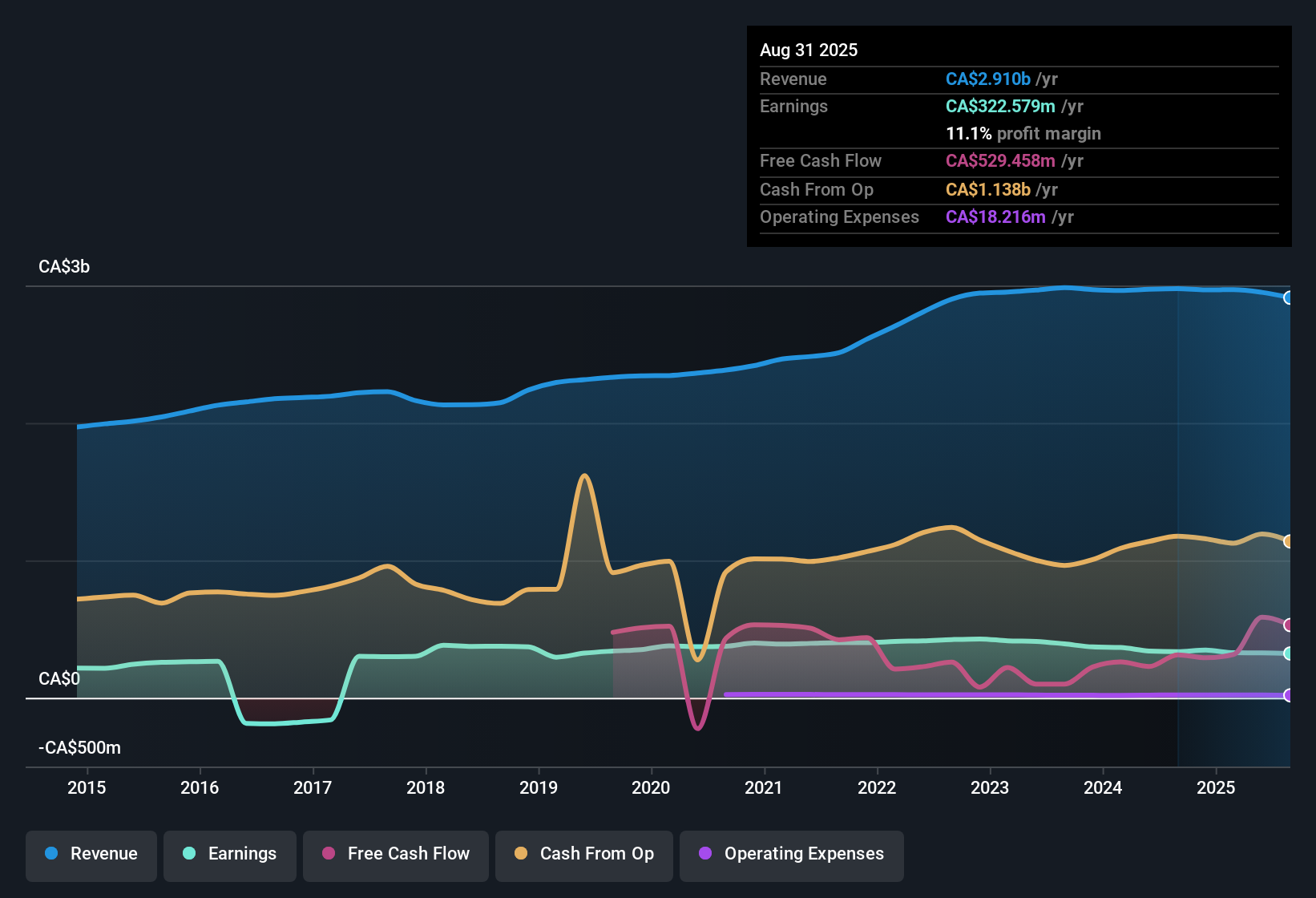Click the 2017 x-axis label

(x=313, y=787)
